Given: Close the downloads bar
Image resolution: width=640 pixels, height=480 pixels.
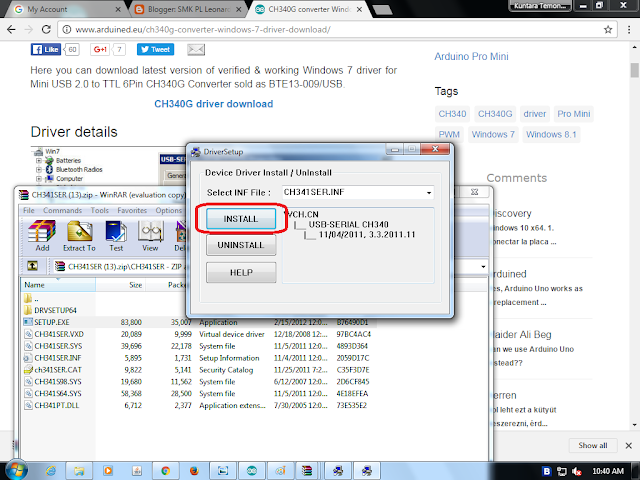Looking at the screenshot, I should (x=629, y=445).
